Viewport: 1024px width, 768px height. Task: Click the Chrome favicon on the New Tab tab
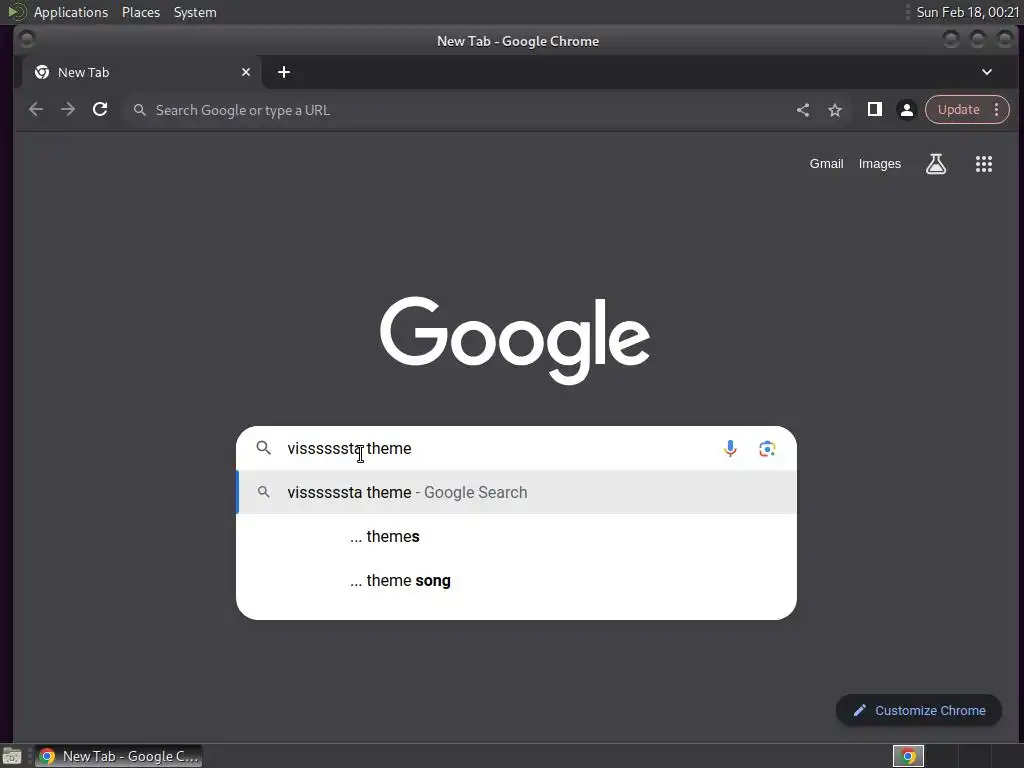[42, 72]
